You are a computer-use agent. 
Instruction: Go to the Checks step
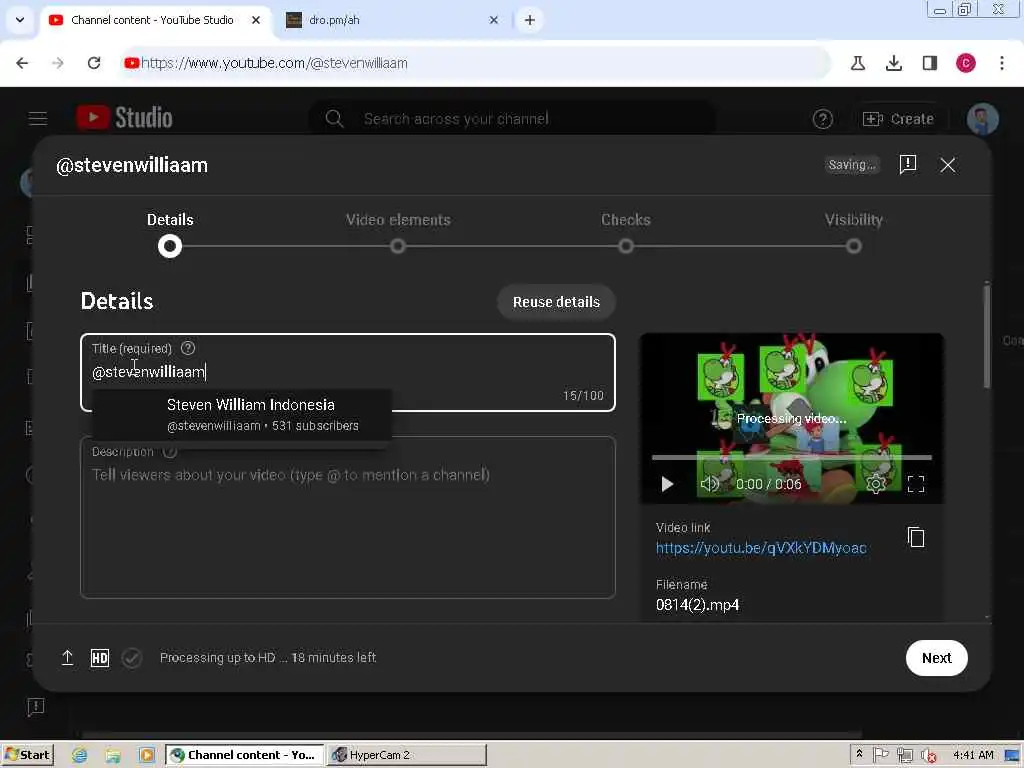coord(626,232)
